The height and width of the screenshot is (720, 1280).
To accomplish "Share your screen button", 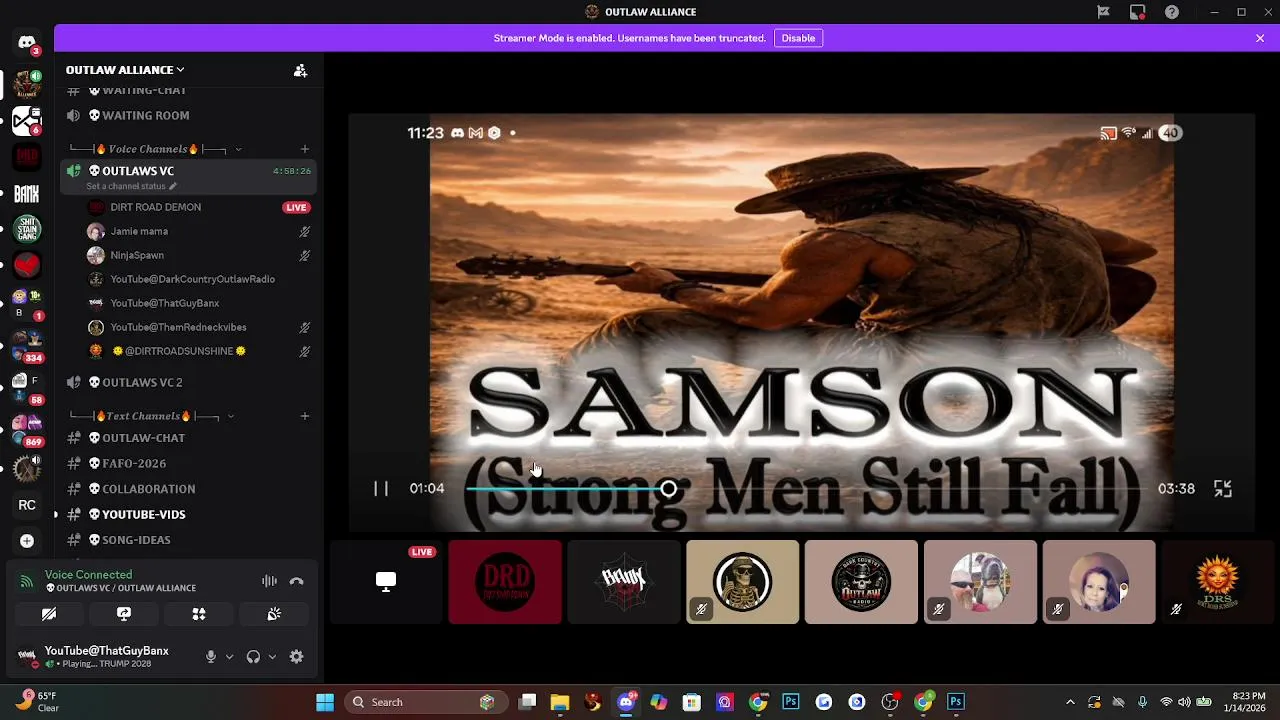I will pos(124,614).
